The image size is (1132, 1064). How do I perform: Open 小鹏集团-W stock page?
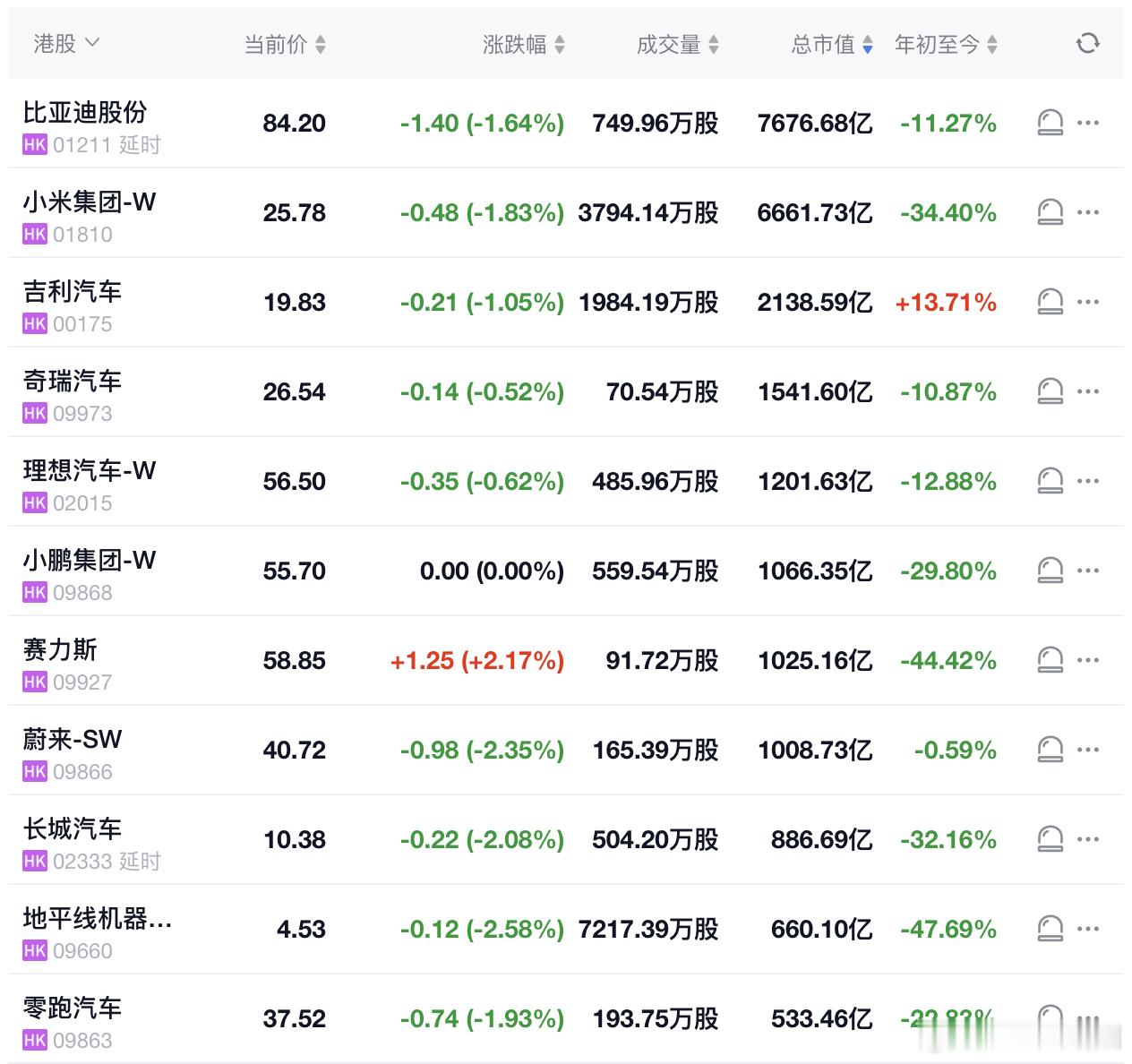90,560
